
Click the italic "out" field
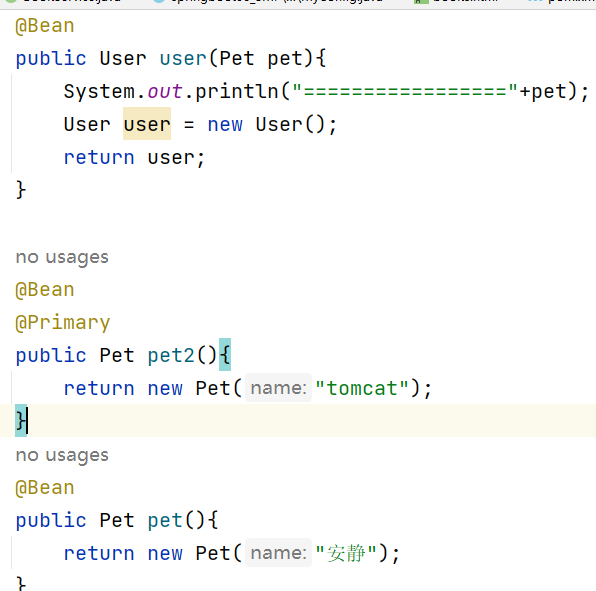pos(165,92)
